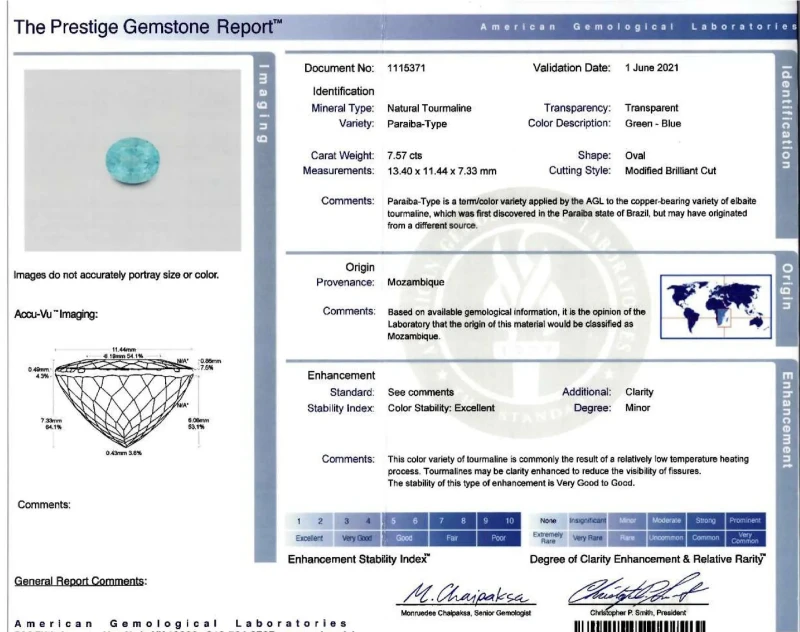Click the "Enhancement Stability Index" caption
This screenshot has width=800, height=632.
click(359, 559)
